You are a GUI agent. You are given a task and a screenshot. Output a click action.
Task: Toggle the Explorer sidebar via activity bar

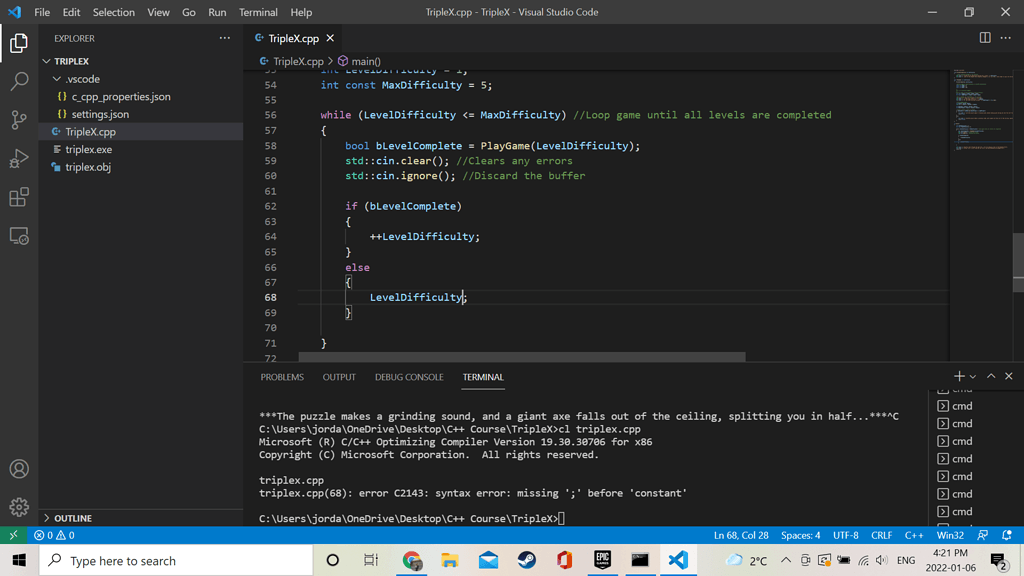click(x=18, y=43)
